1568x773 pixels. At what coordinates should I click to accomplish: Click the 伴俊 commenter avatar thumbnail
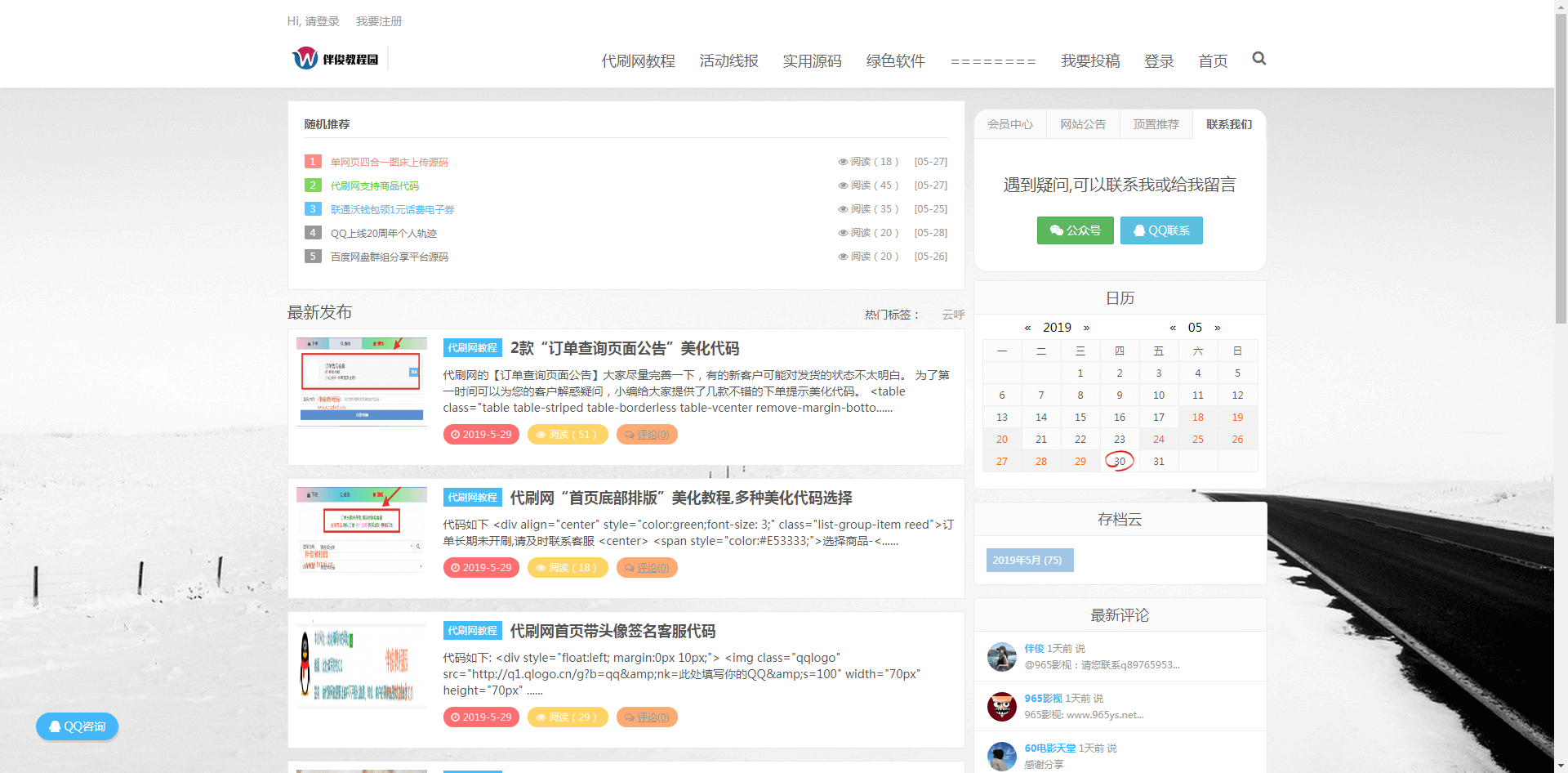(1001, 657)
